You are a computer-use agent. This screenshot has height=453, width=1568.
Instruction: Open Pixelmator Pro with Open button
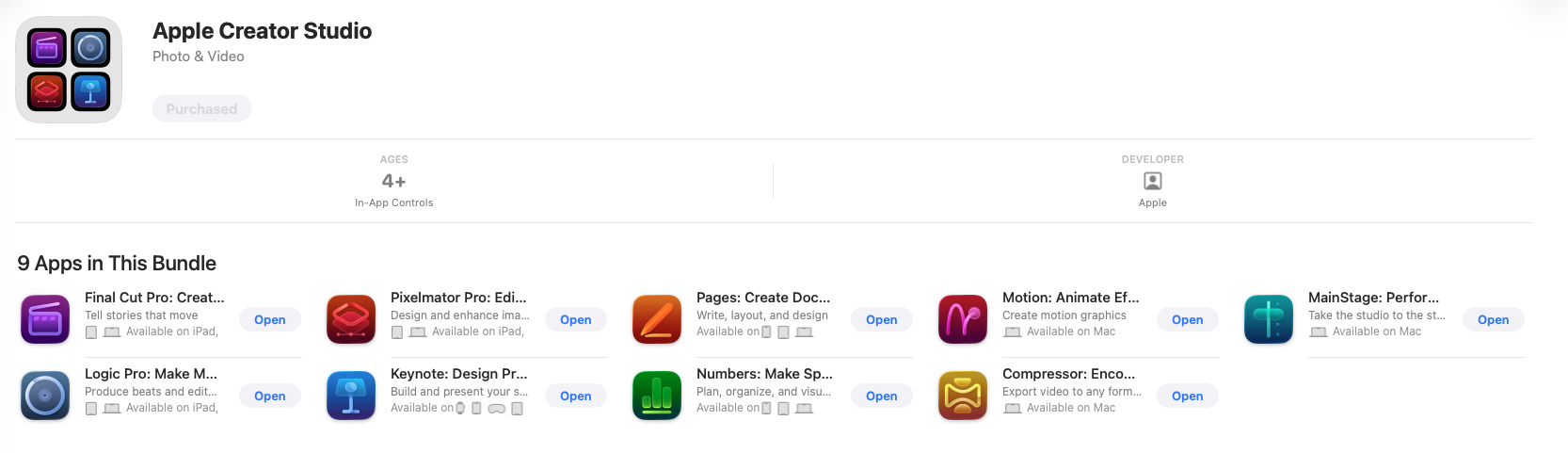pos(576,319)
